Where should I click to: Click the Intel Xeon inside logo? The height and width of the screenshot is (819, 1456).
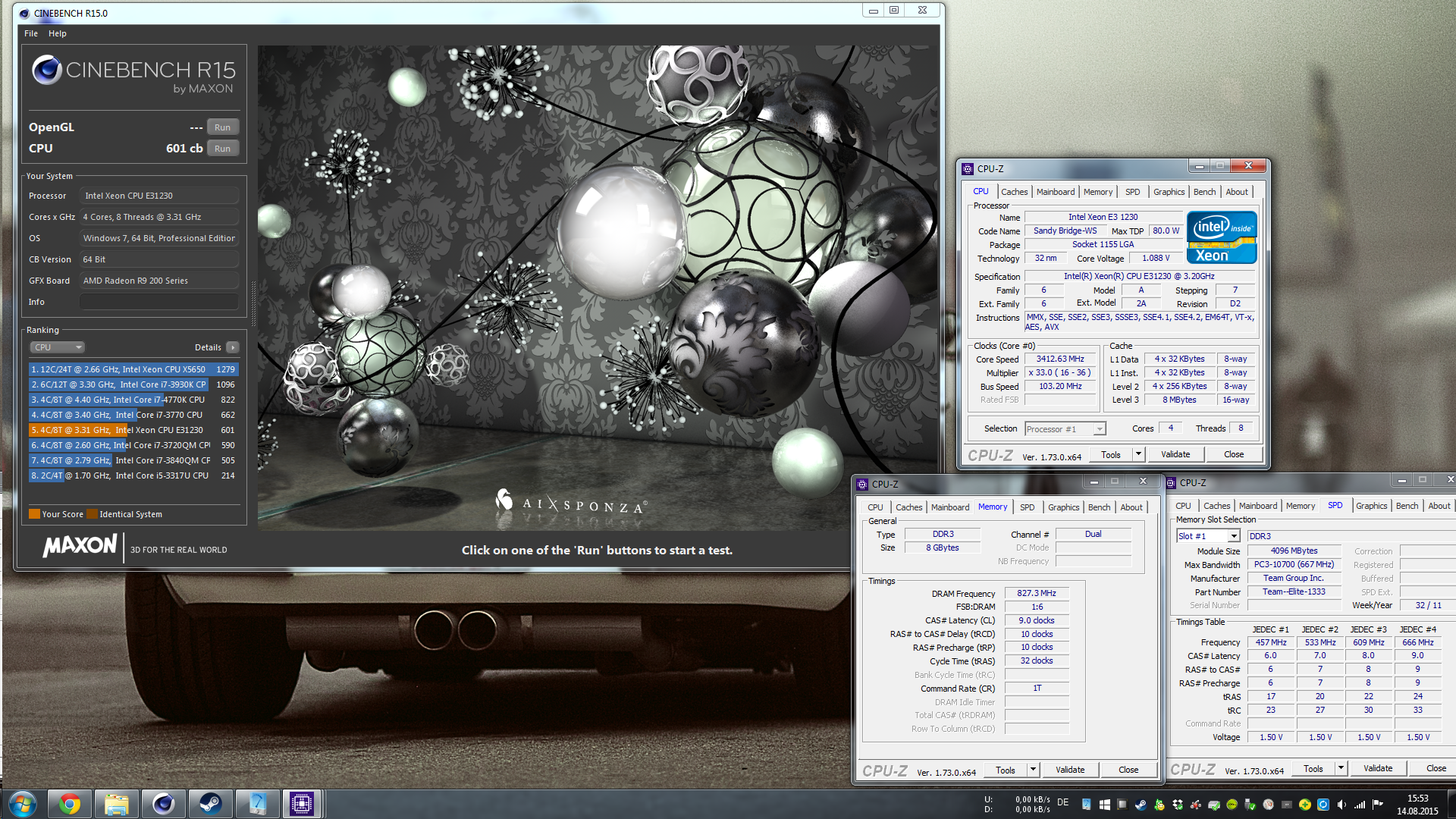[1222, 237]
